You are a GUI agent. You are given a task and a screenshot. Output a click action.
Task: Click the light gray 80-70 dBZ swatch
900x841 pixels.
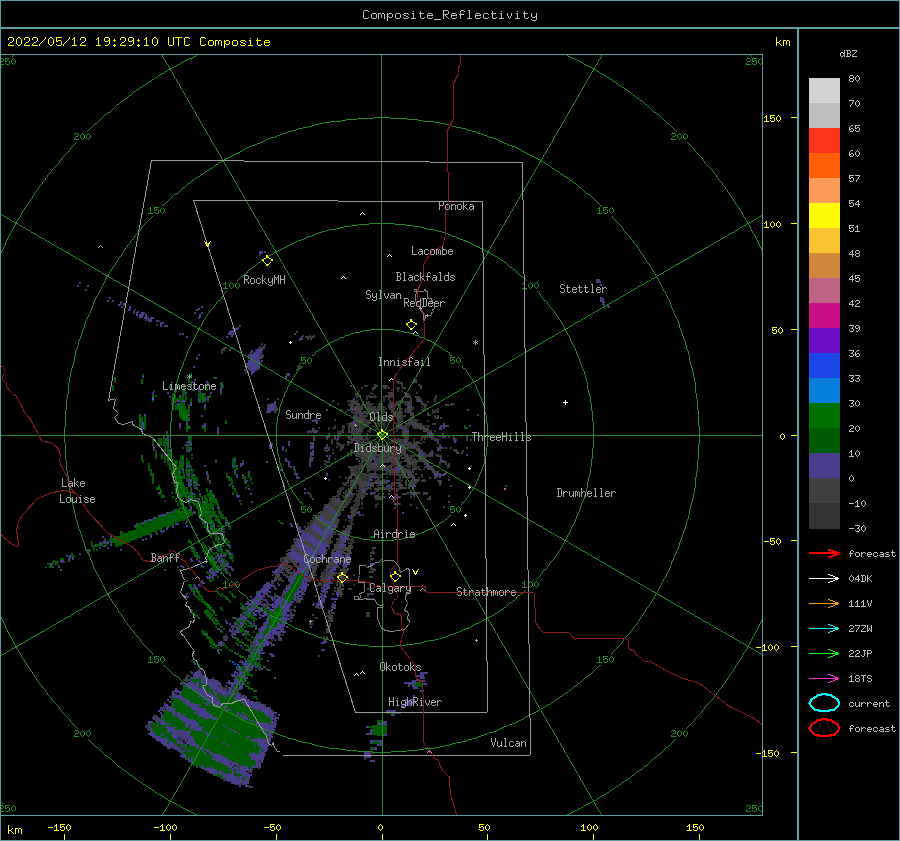824,91
